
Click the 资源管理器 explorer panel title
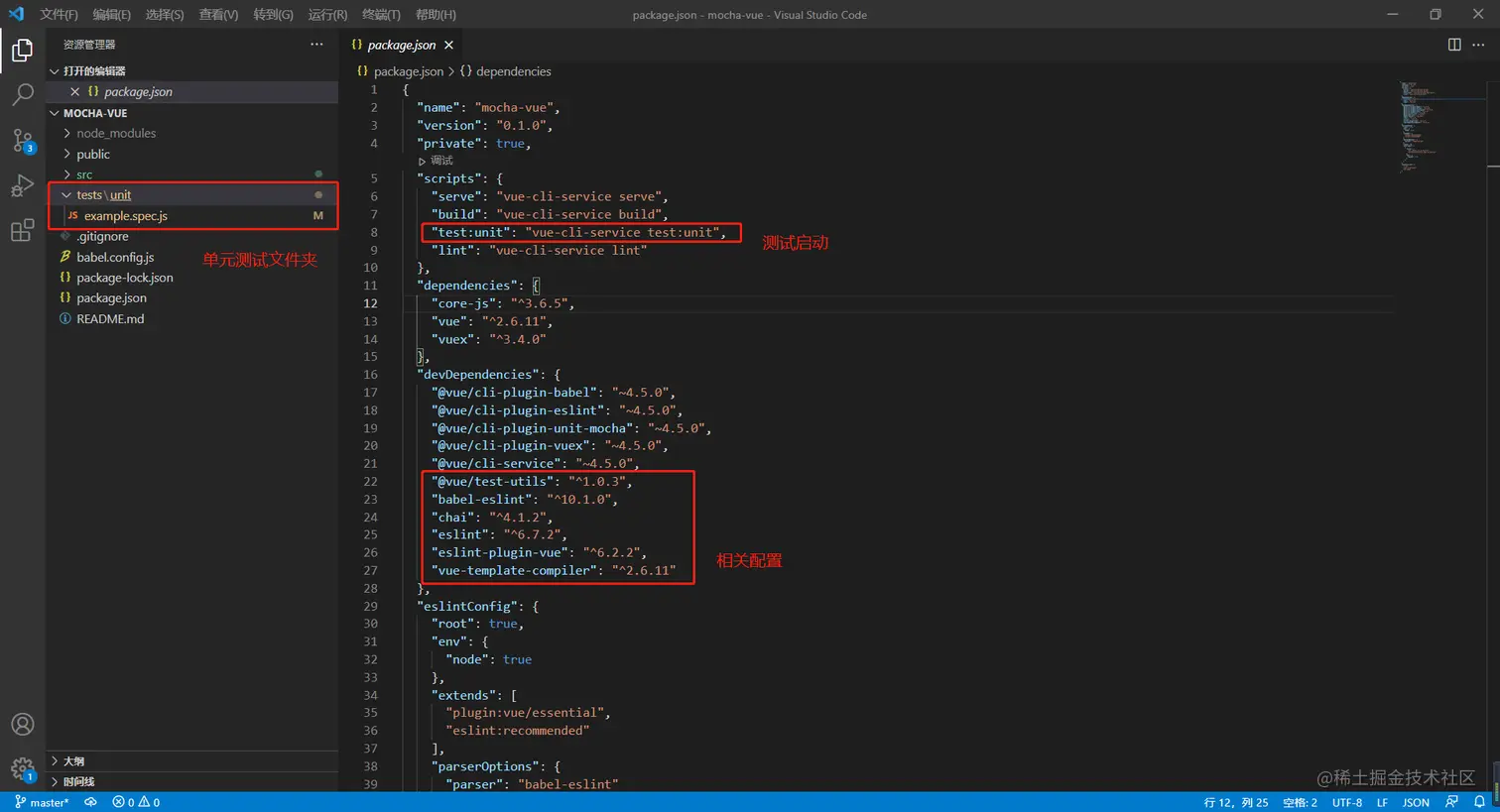point(89,45)
